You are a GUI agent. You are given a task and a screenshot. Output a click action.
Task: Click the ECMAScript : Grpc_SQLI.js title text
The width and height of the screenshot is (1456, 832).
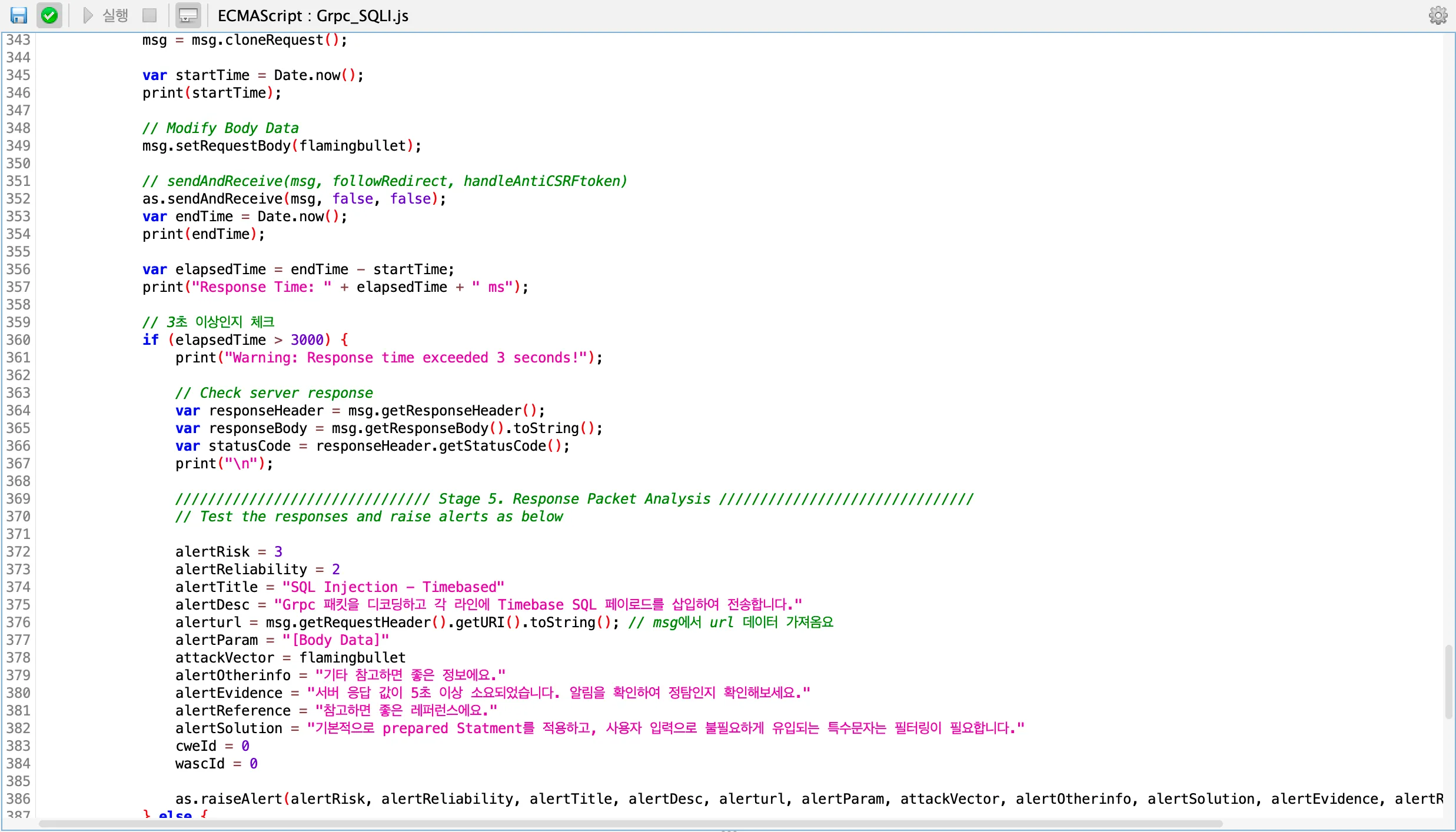[x=312, y=15]
